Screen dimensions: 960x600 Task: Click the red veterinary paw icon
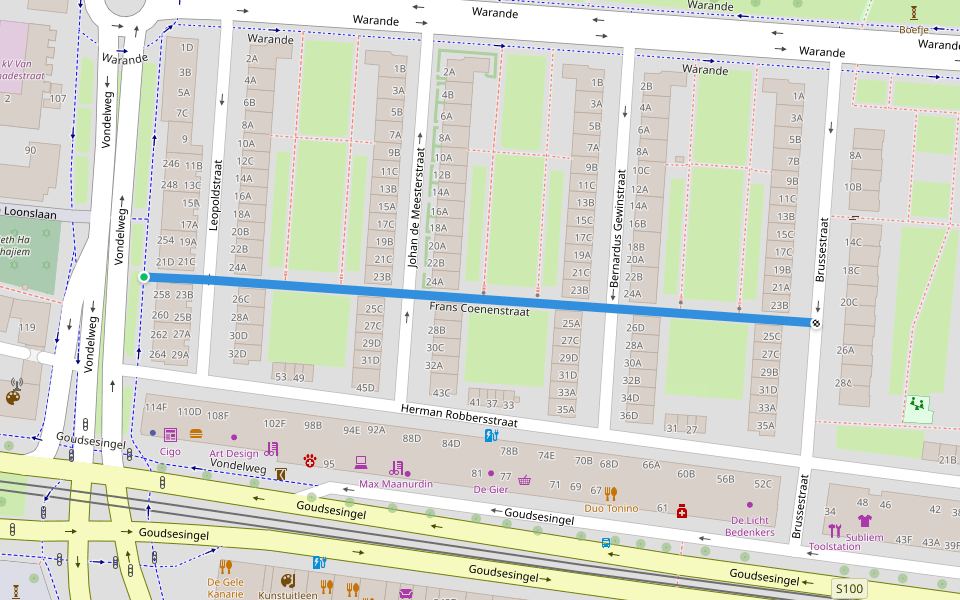(311, 461)
